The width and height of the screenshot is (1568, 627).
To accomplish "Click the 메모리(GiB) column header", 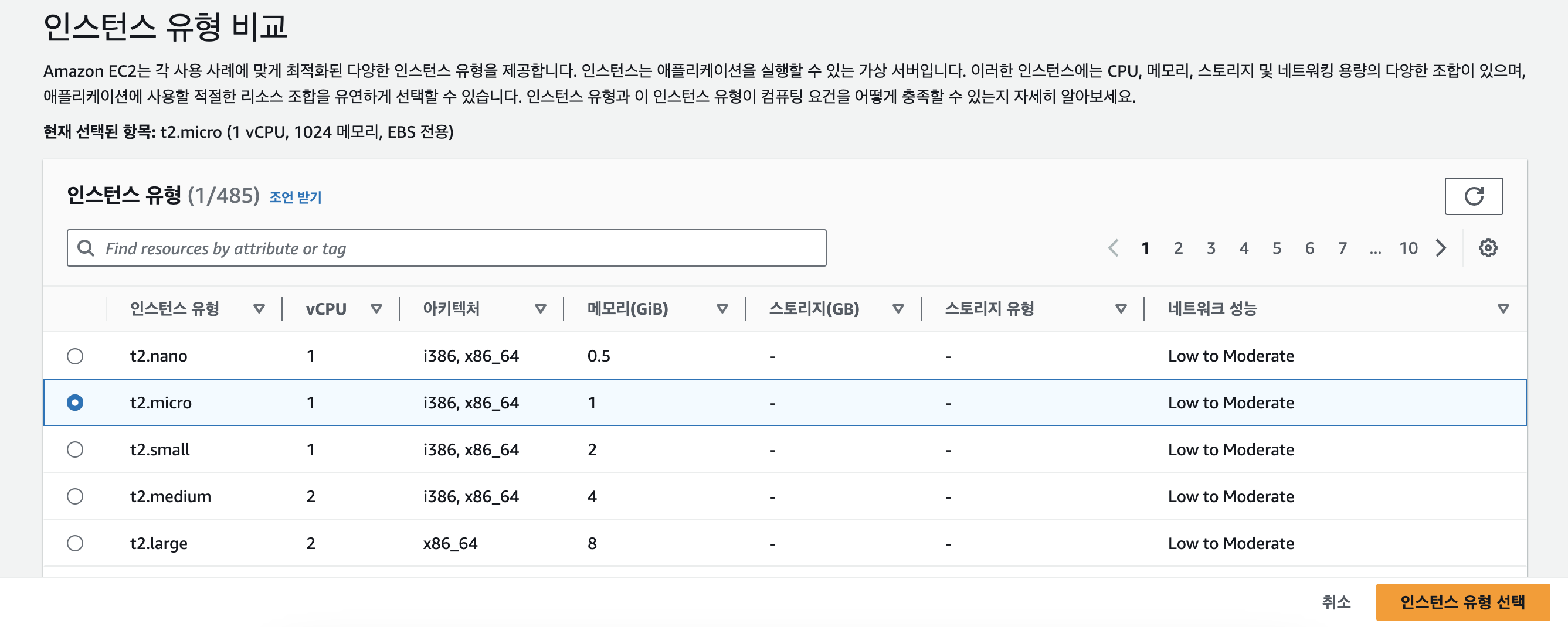I will (627, 309).
